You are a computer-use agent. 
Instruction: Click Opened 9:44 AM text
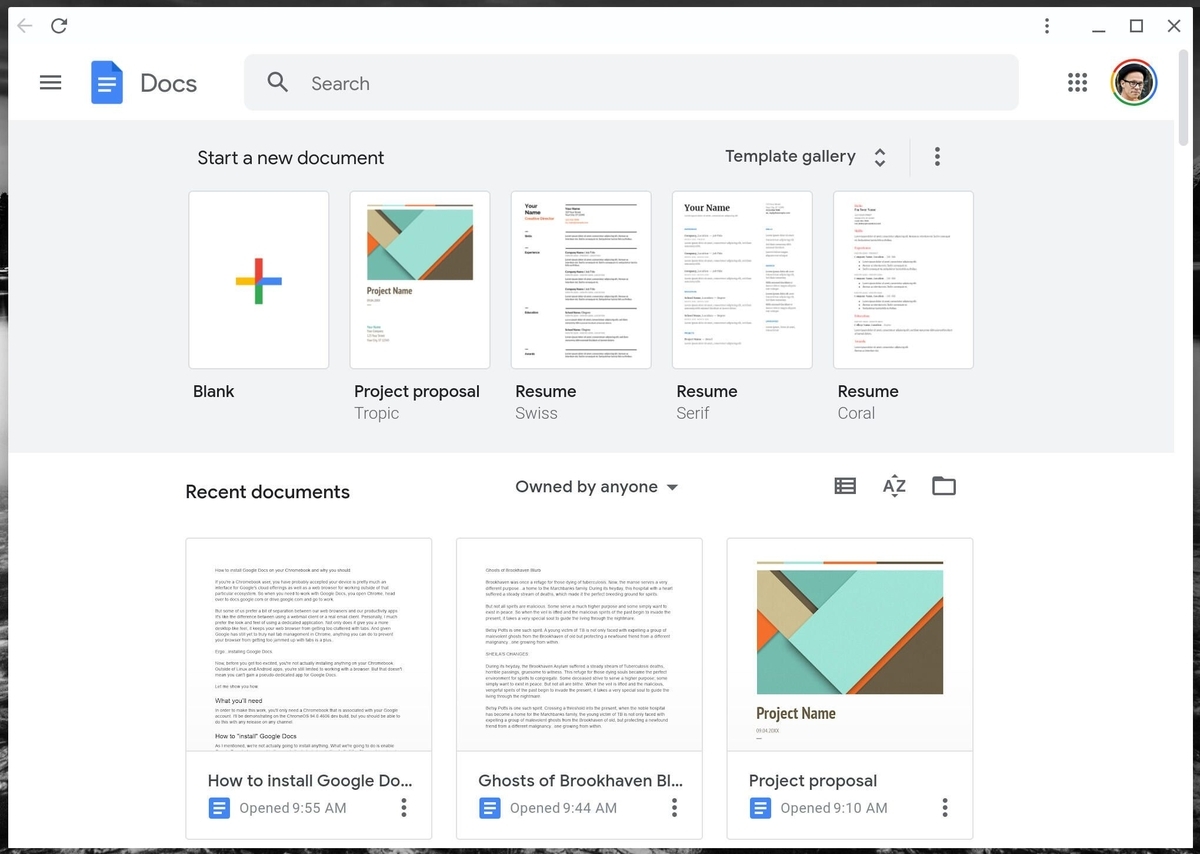tap(563, 808)
